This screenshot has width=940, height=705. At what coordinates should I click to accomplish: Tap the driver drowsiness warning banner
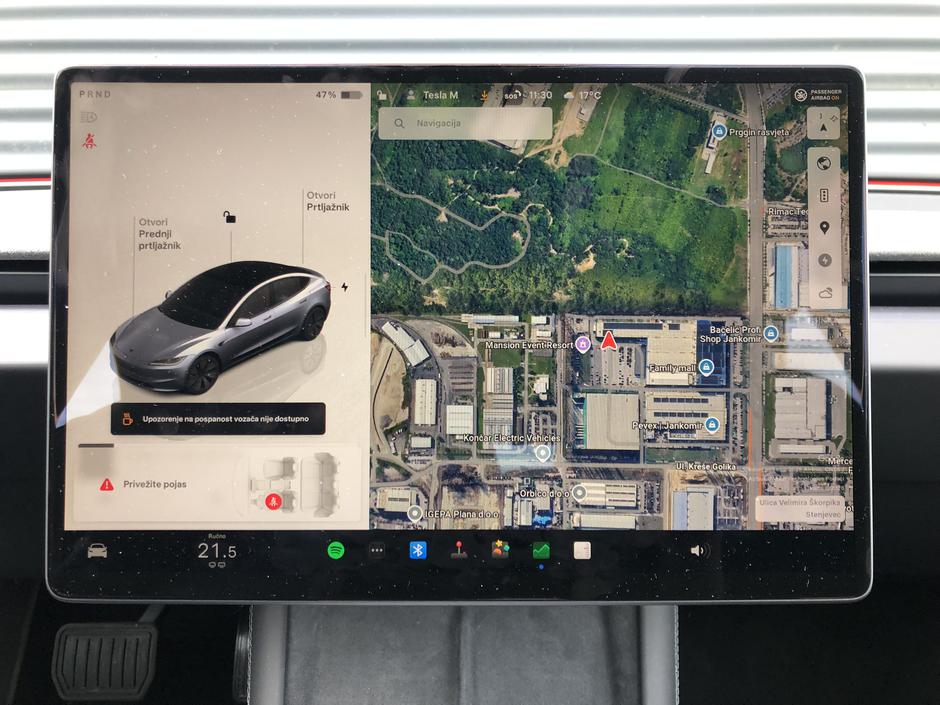(218, 418)
